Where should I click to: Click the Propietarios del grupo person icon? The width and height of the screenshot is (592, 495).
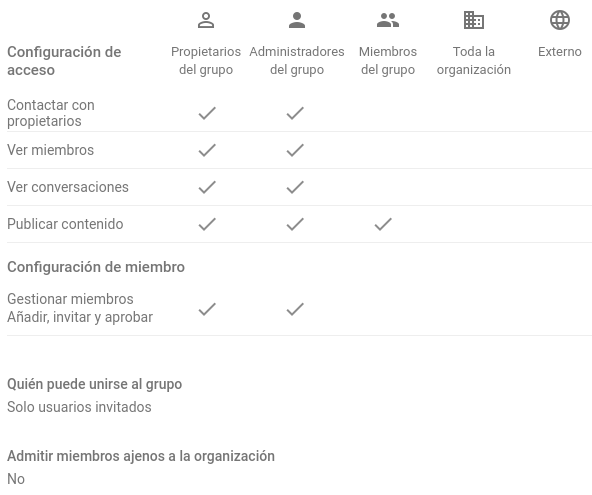tap(206, 20)
